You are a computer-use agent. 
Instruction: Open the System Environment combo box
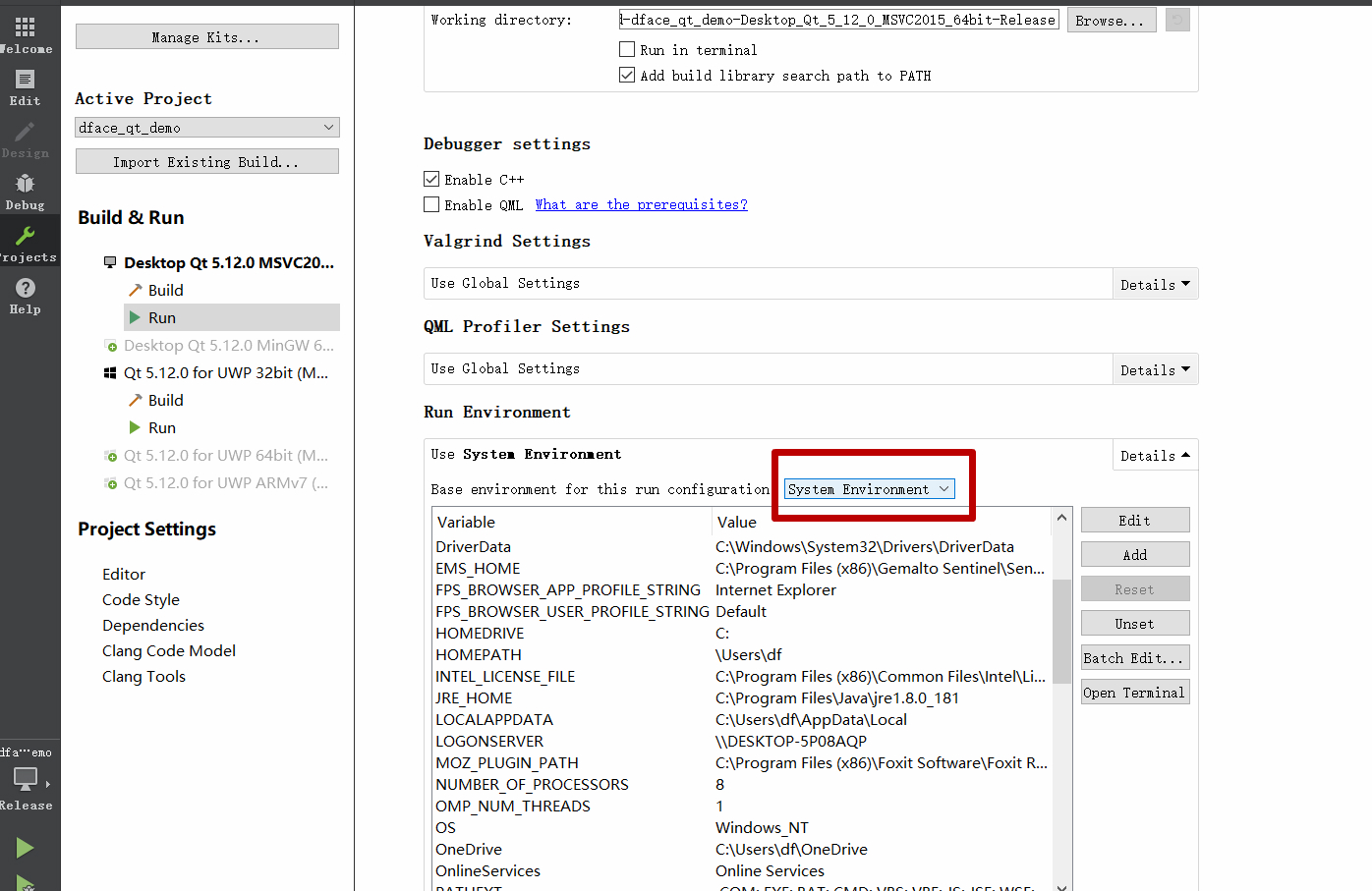click(x=869, y=489)
